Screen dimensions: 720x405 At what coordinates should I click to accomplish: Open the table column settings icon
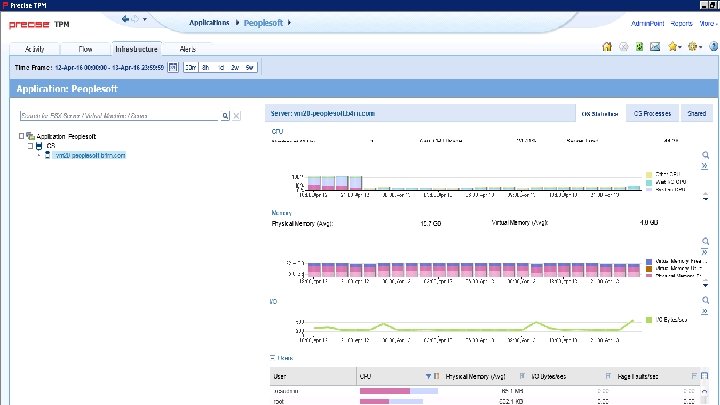point(705,376)
